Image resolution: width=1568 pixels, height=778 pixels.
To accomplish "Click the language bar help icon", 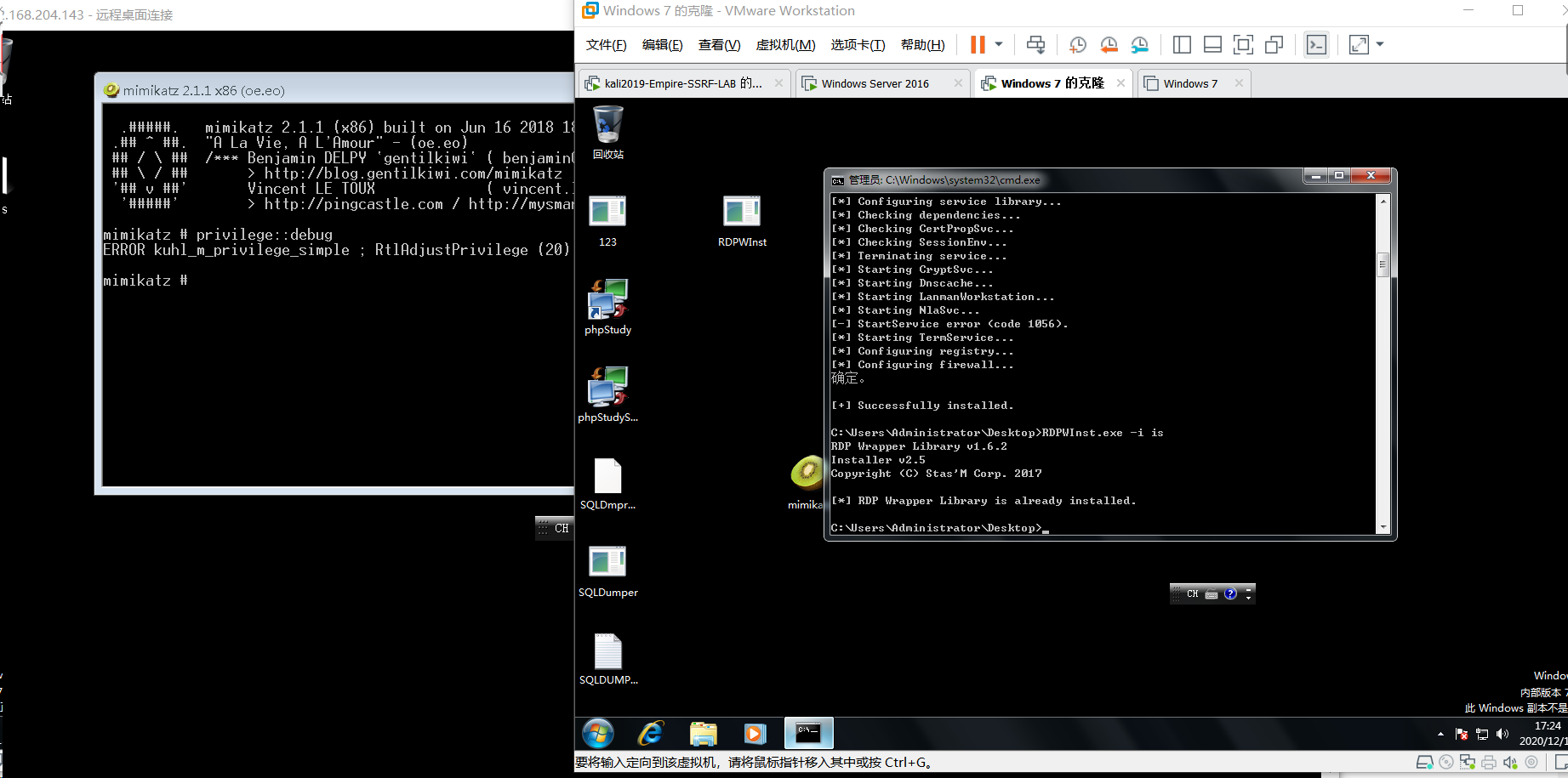I will [x=1230, y=593].
